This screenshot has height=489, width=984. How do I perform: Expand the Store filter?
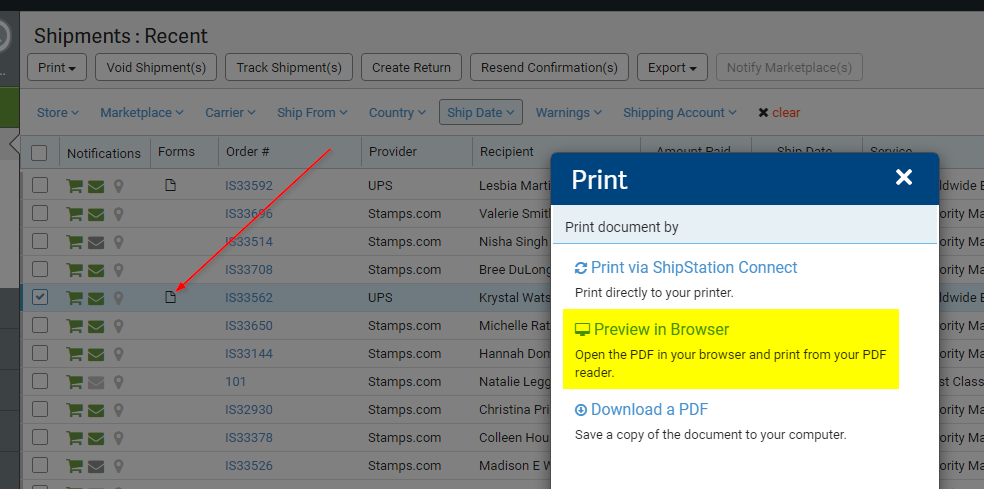point(58,113)
